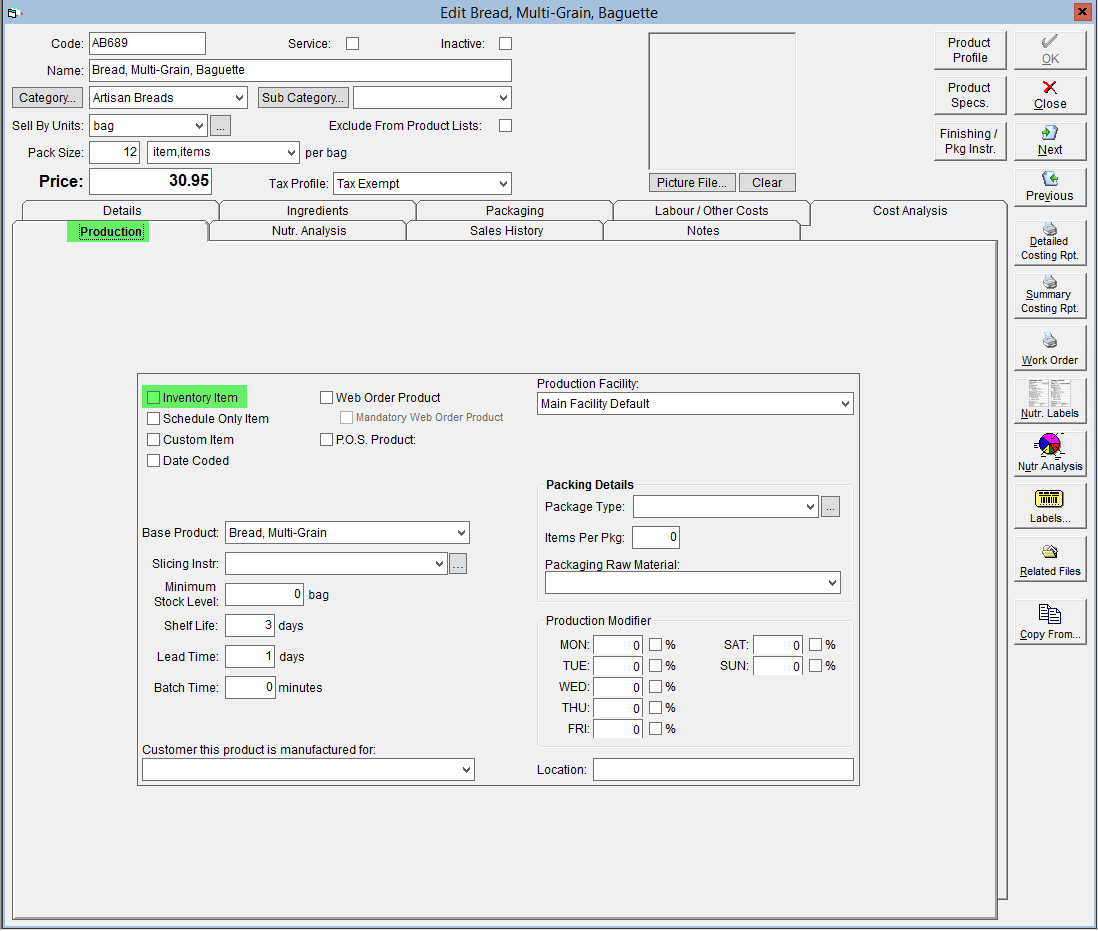Switch to the Notes tab
The width and height of the screenshot is (1098, 931).
703,231
